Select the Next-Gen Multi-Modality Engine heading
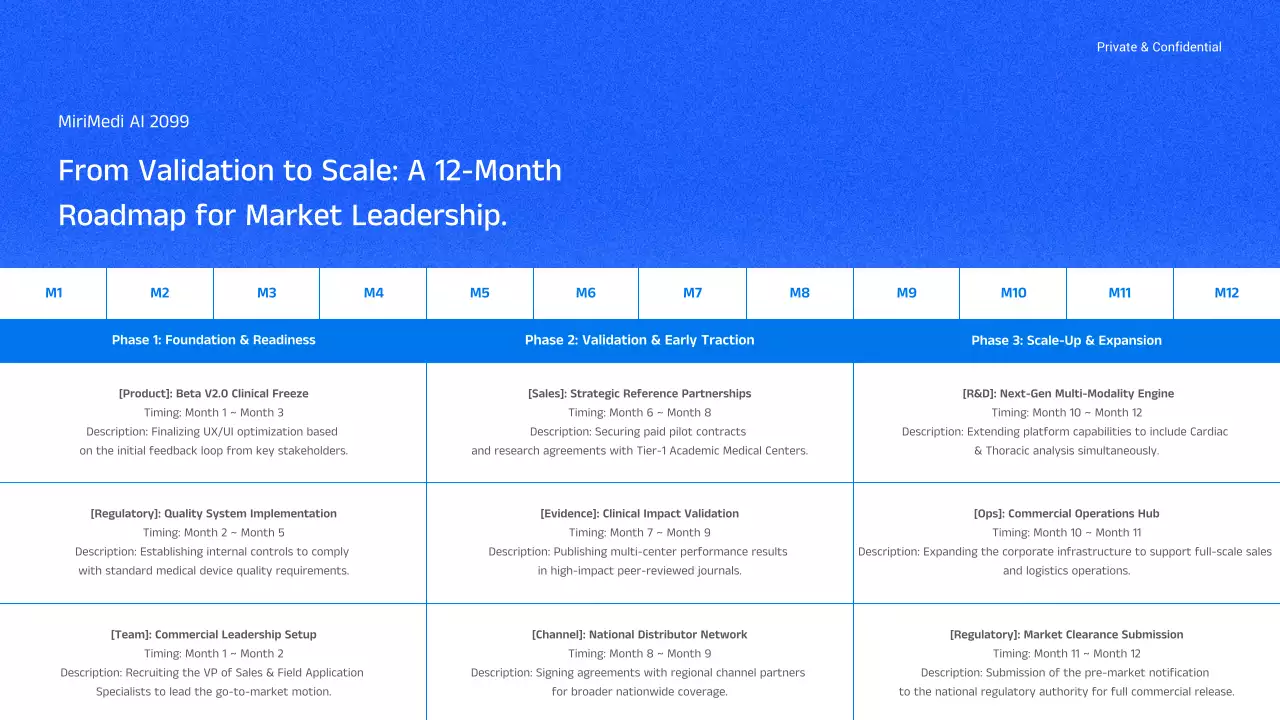1280x720 pixels. [1067, 393]
